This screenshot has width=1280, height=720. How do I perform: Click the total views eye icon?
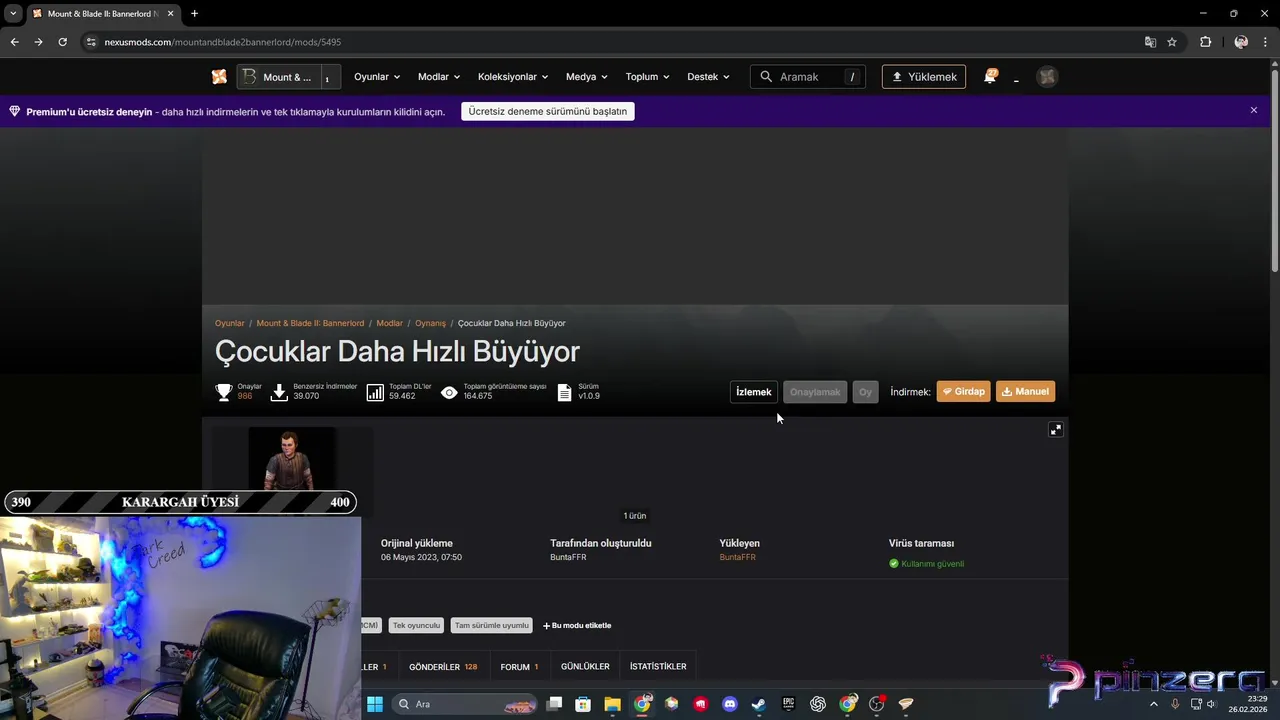[449, 393]
